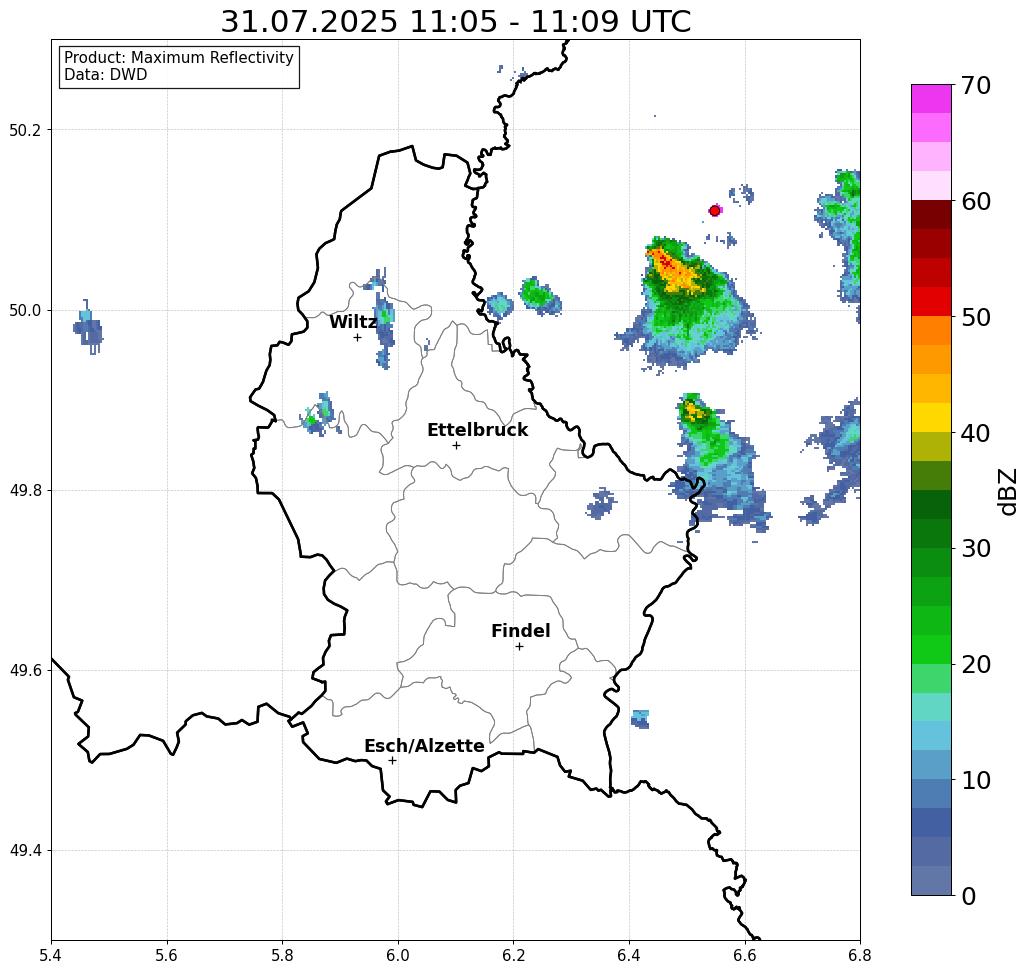Click the Wiltz city label
1029x973 pixels.
point(352,322)
